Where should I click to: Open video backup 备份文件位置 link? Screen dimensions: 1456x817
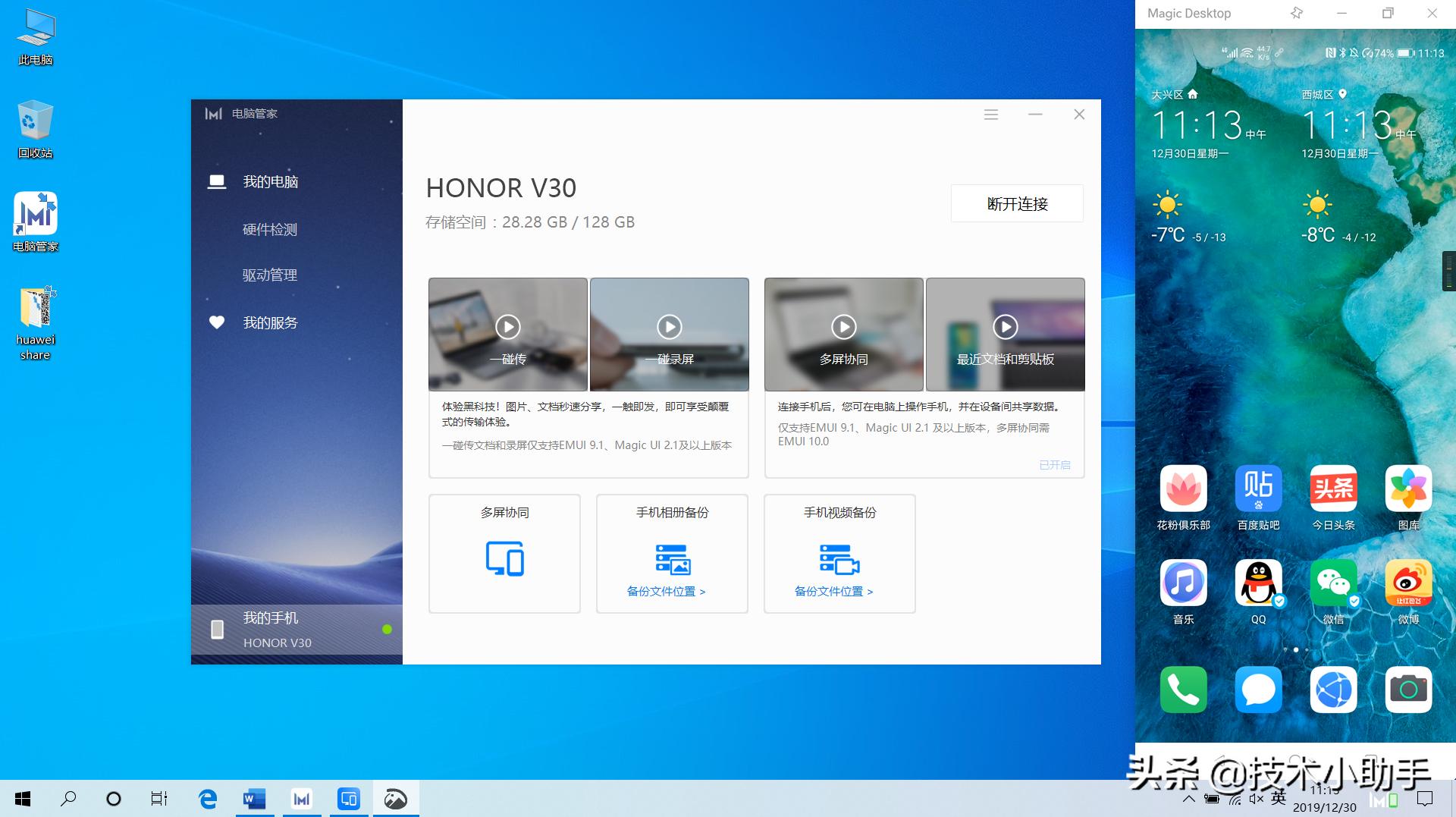833,592
